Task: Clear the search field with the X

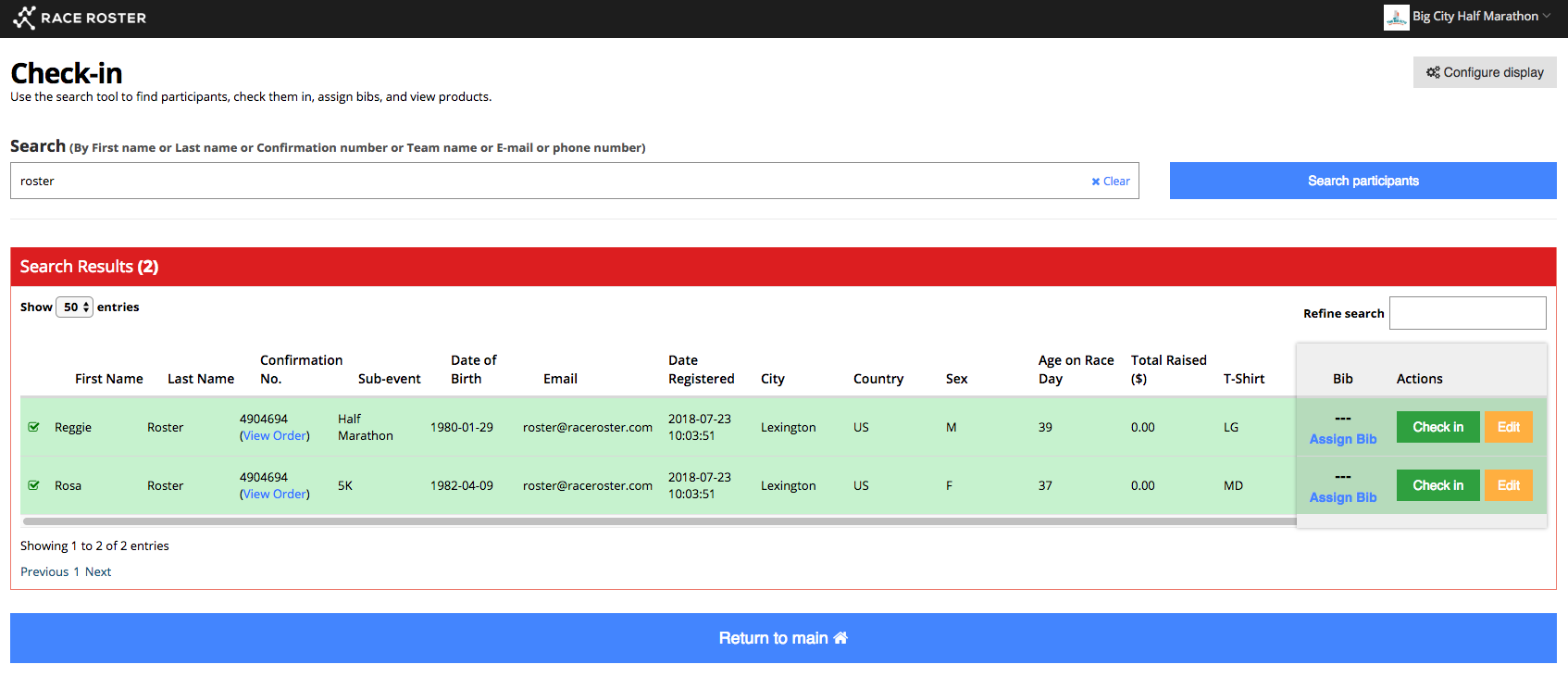Action: [1110, 182]
